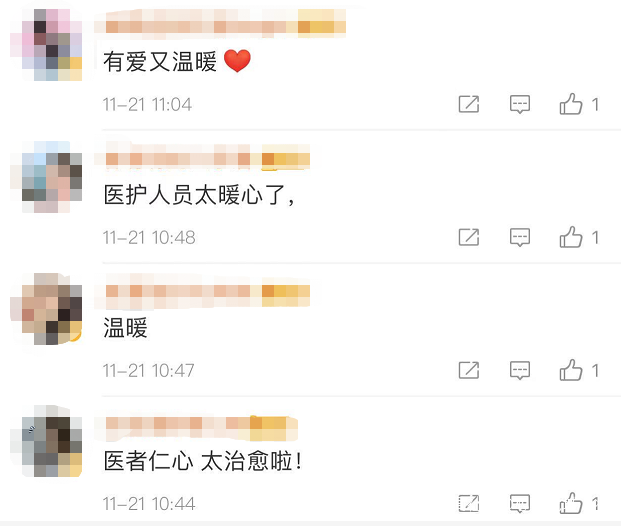
Task: Select the 温暖 comment text
Action: click(125, 328)
